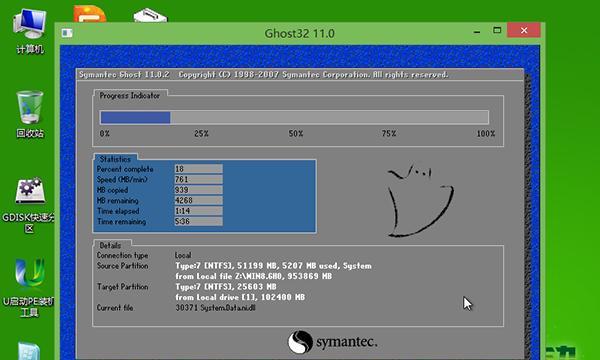Image resolution: width=600 pixels, height=360 pixels.
Task: Click the Speed value 761
Action: (x=199, y=179)
